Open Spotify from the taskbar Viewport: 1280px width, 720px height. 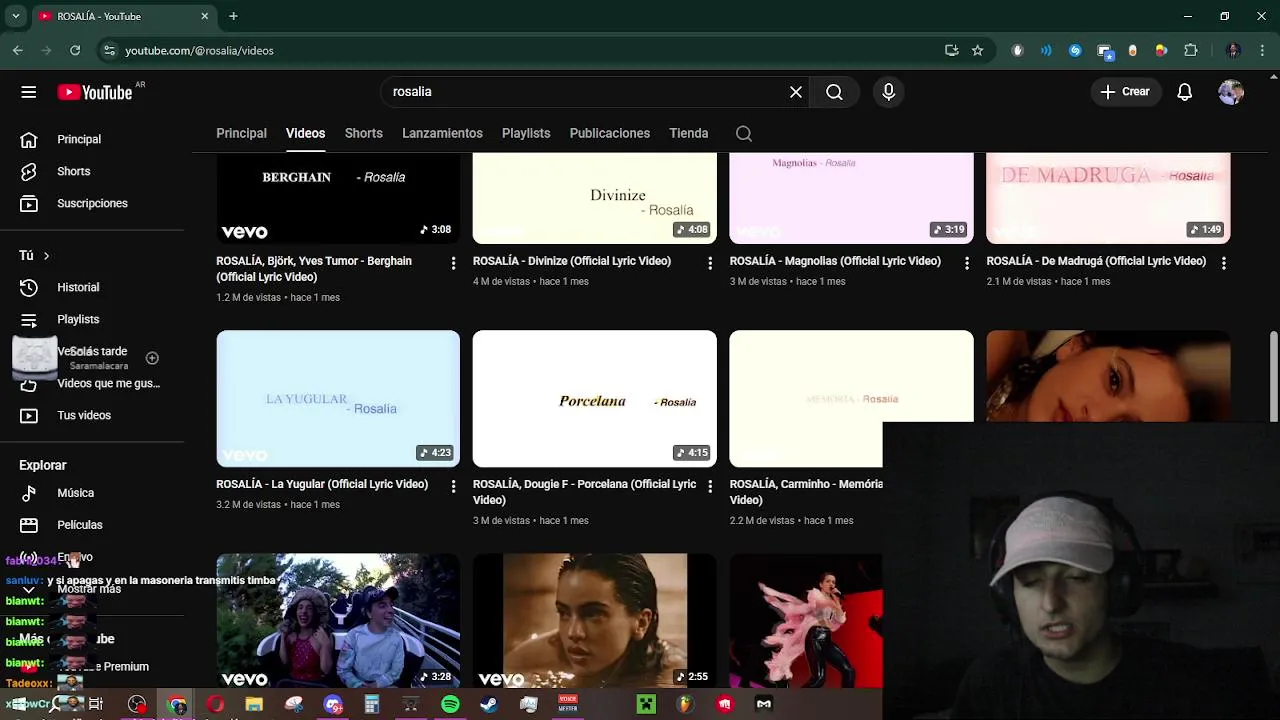coord(450,704)
